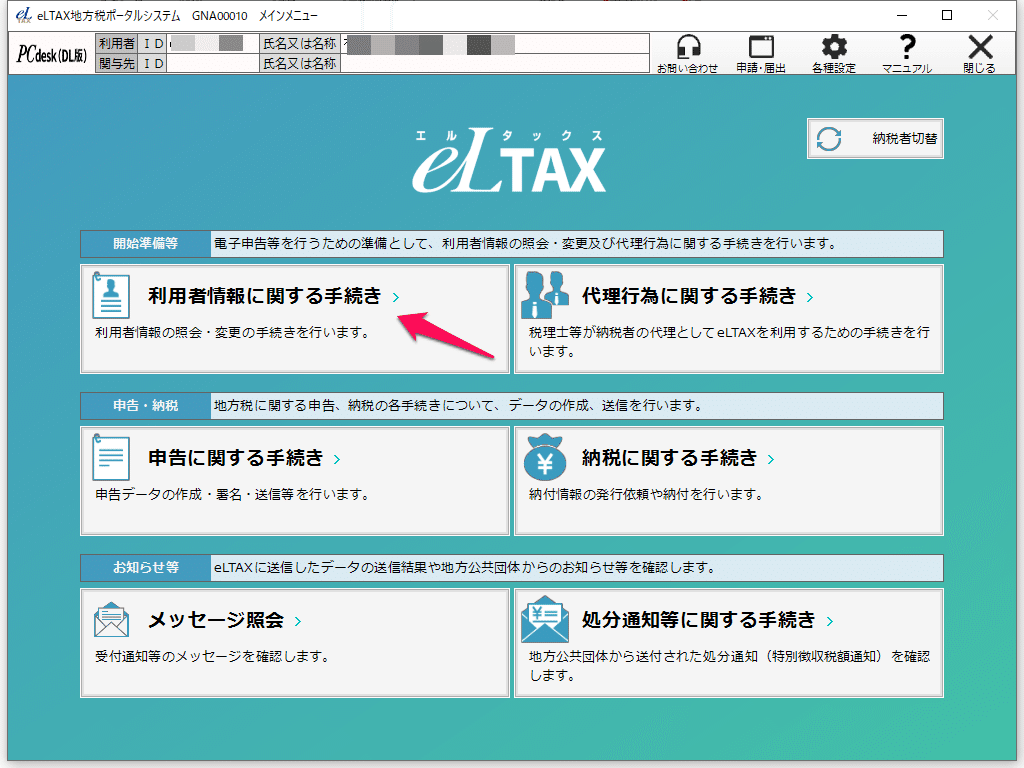Screen dimensions: 1024x768
Task: Click the eLTAX title bar app icon
Action: pos(24,15)
